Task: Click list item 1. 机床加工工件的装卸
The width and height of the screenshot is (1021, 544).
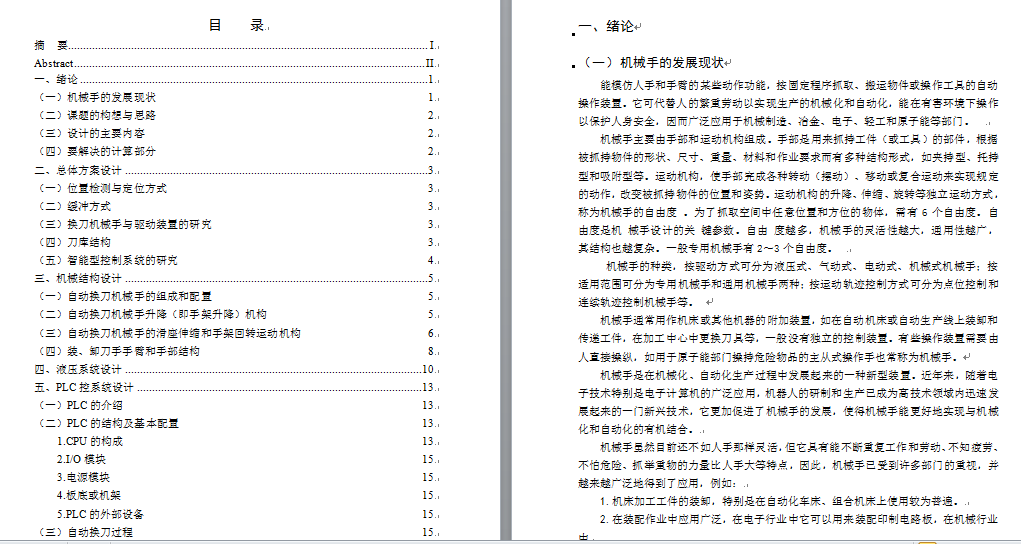Action: tap(780, 502)
